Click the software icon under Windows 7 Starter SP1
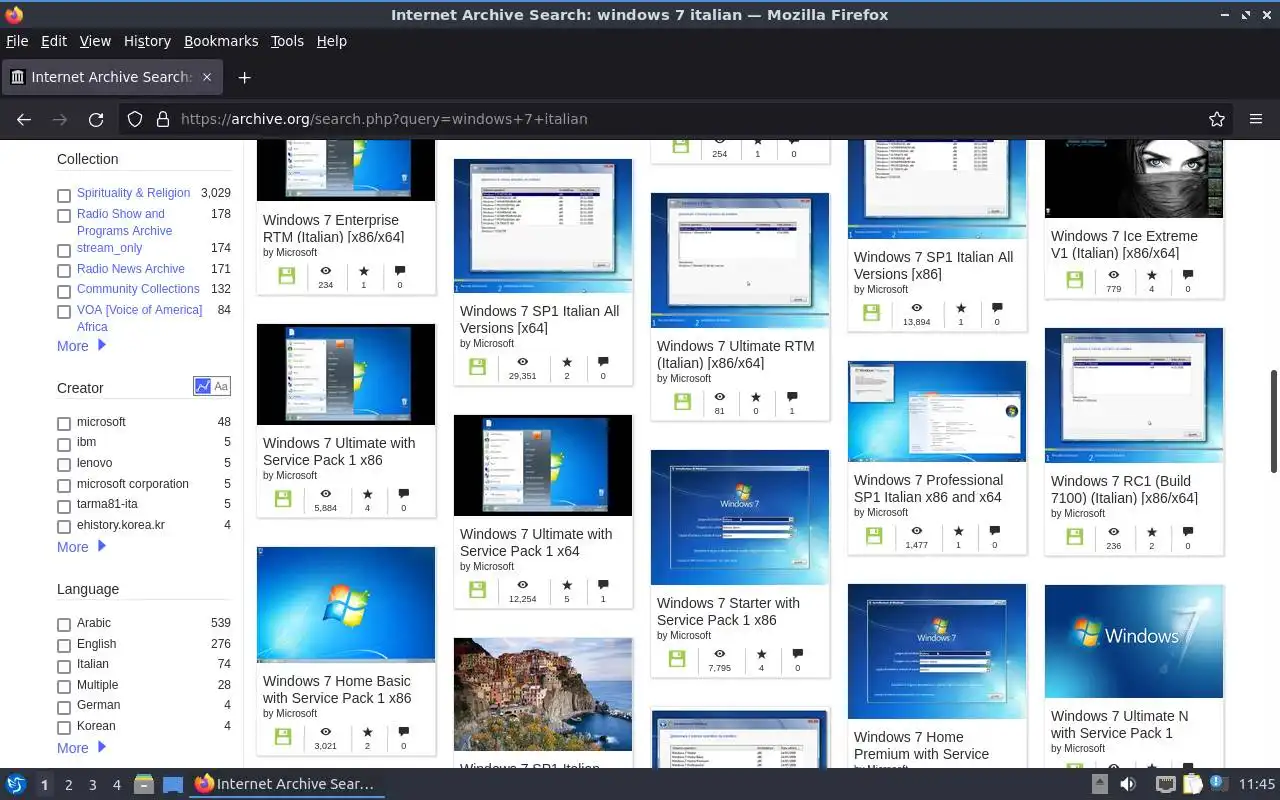This screenshot has width=1280, height=800. [677, 659]
